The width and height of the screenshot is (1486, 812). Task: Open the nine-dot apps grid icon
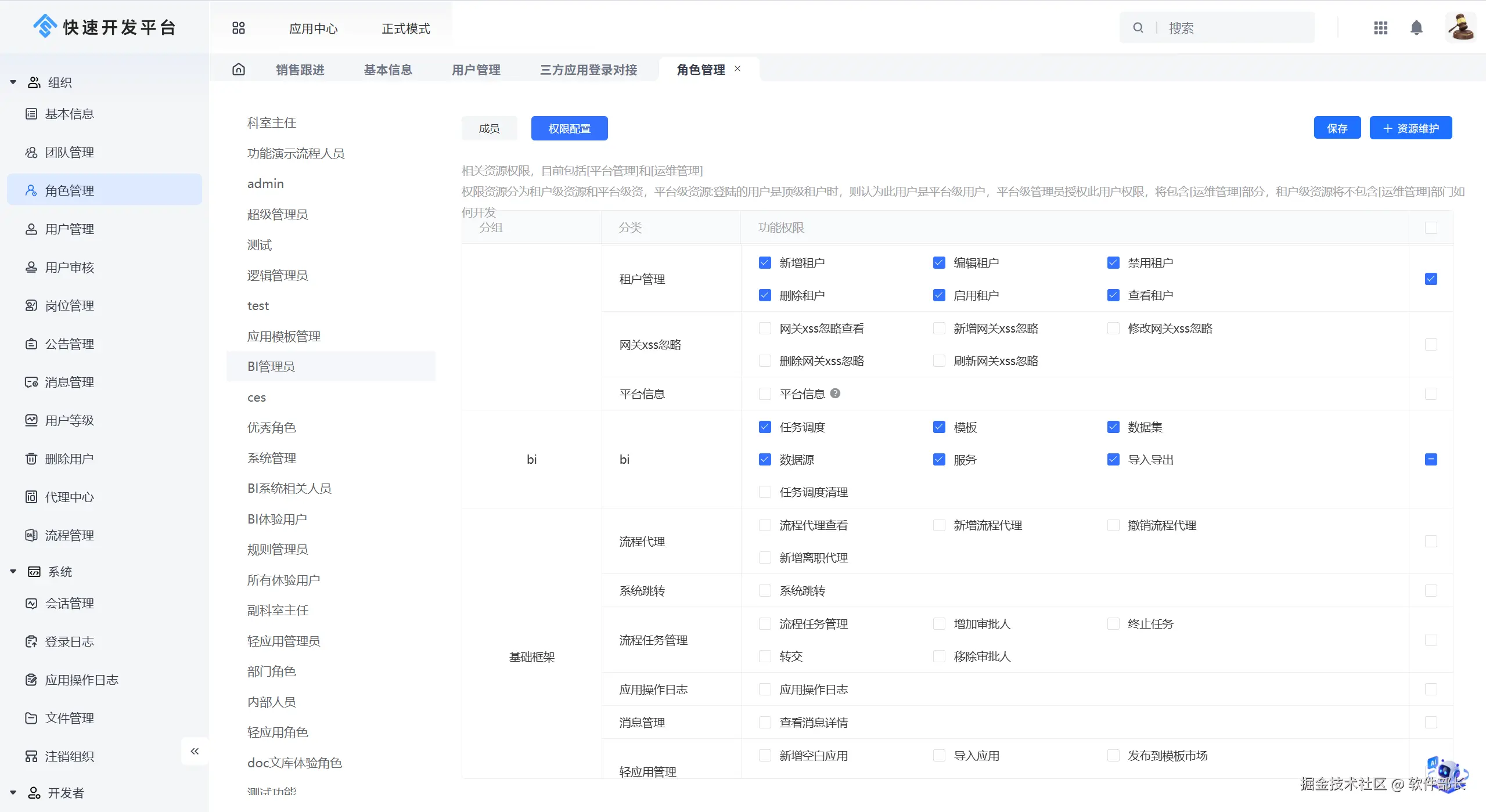pos(1380,28)
